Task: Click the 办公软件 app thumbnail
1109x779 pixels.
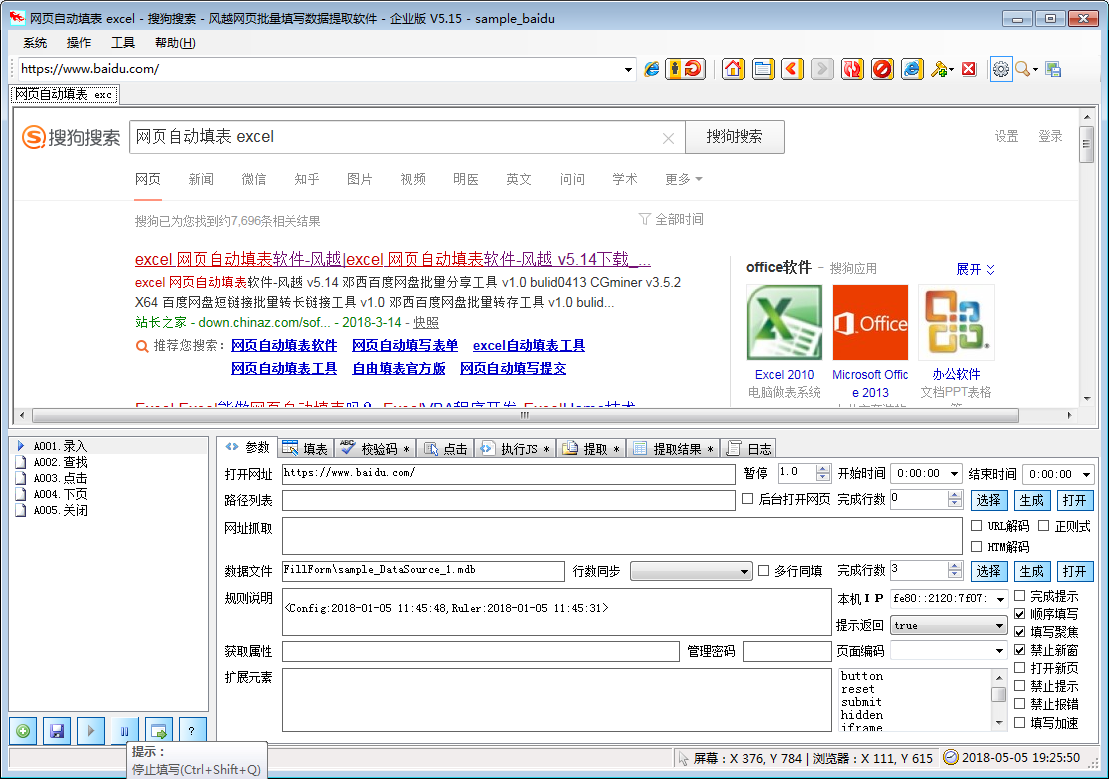Action: (x=956, y=323)
